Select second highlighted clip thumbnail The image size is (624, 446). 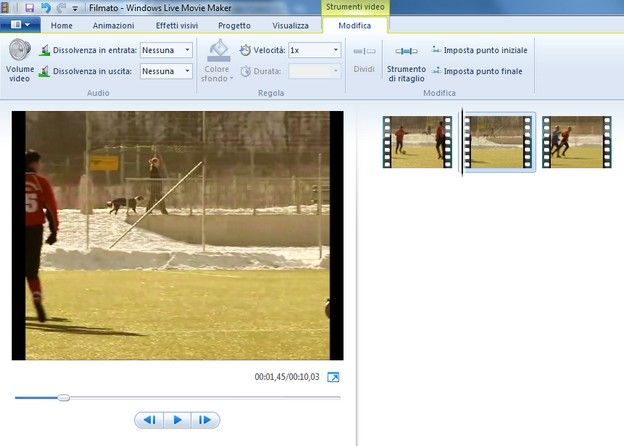point(498,142)
